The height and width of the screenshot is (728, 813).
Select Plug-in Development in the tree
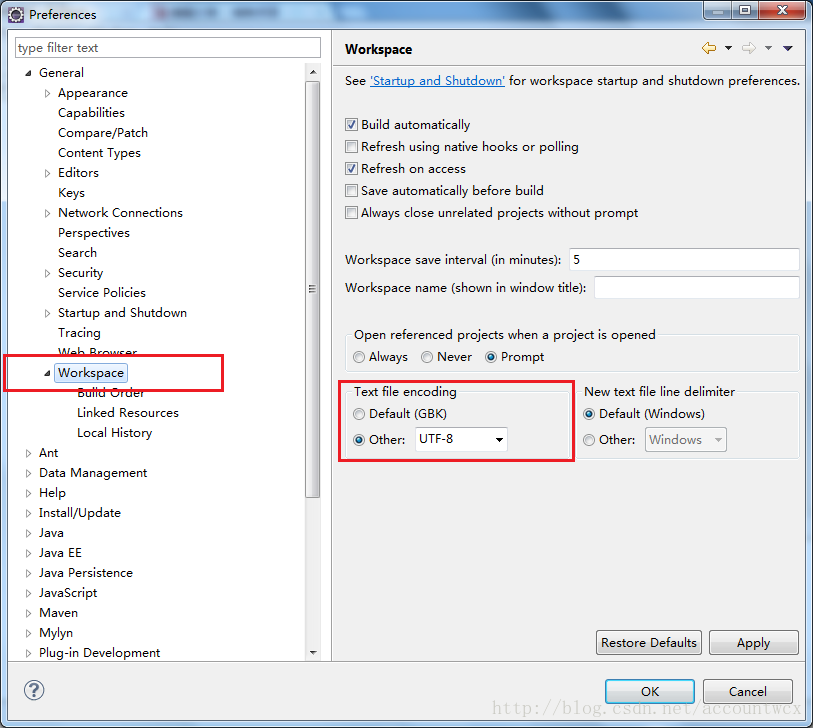pos(100,653)
